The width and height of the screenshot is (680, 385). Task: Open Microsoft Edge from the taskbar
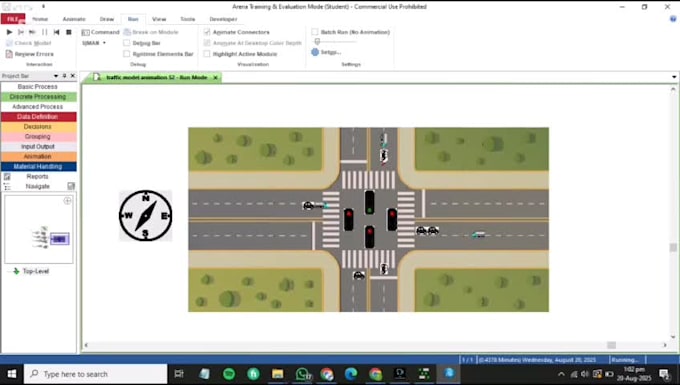(x=351, y=374)
